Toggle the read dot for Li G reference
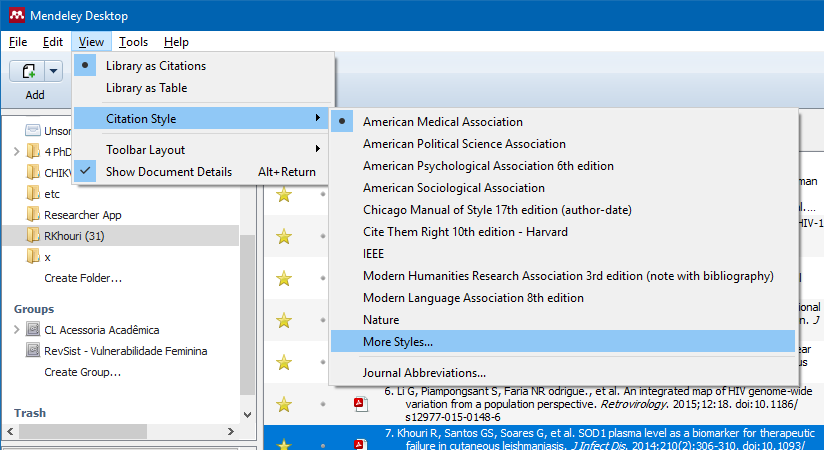The width and height of the screenshot is (824, 450). [323, 404]
